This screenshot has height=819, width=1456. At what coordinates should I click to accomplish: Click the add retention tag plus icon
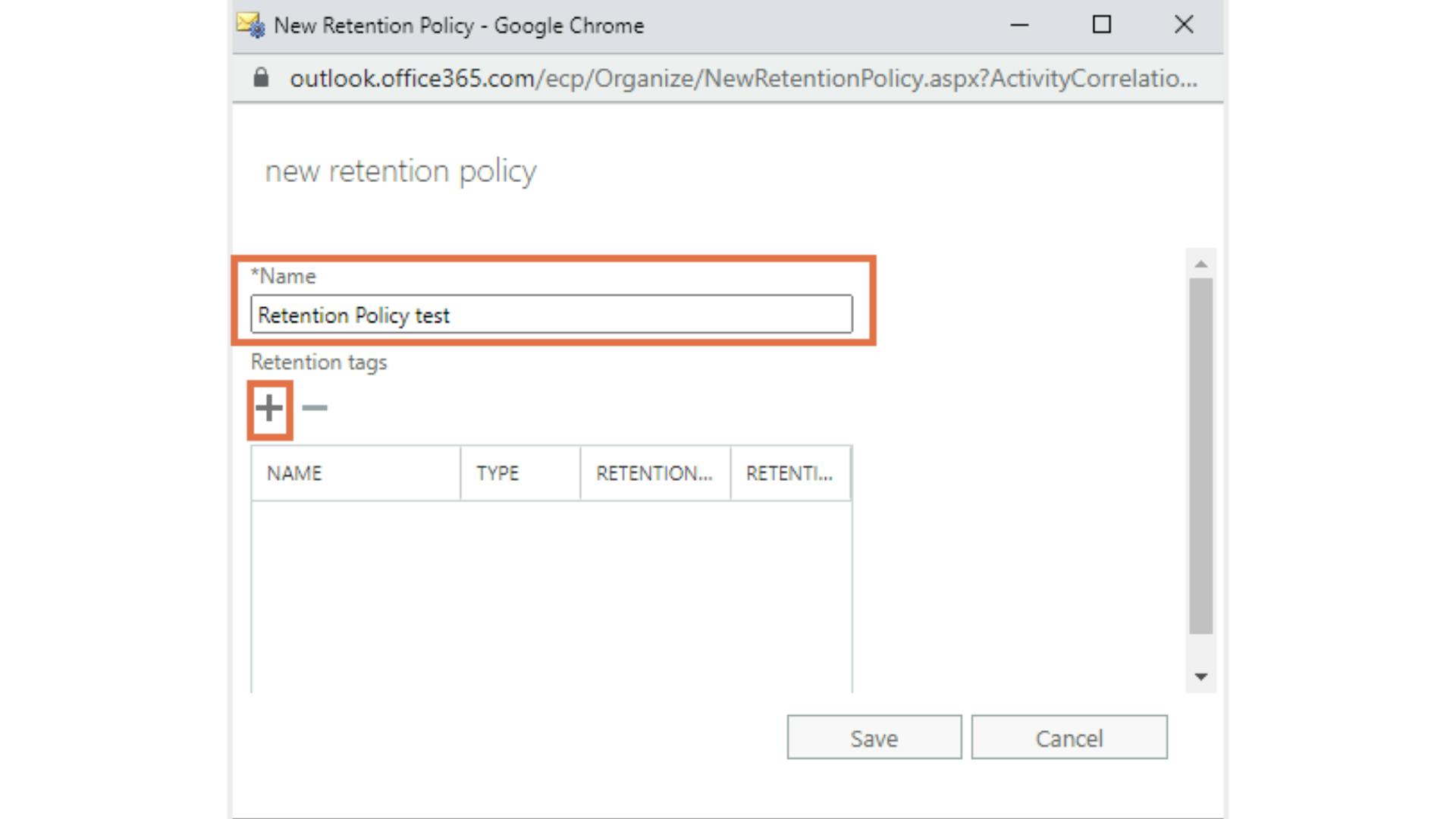(x=268, y=409)
